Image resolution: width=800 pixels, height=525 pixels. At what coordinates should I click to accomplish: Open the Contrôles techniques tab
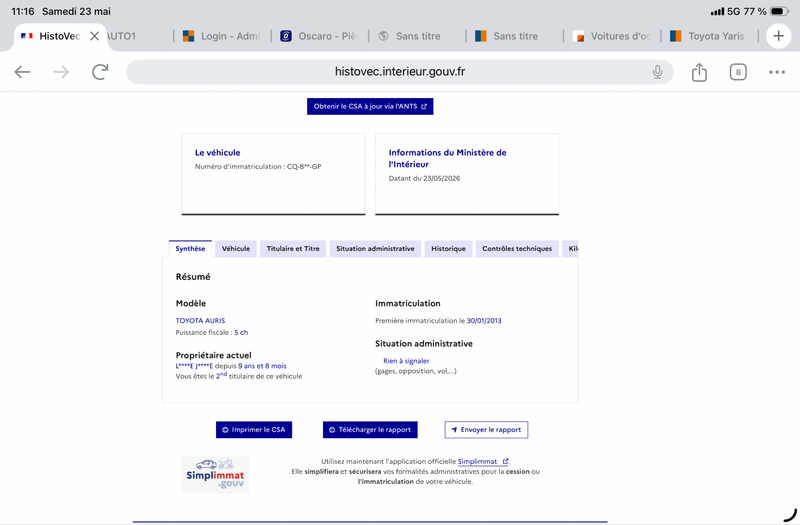point(517,248)
